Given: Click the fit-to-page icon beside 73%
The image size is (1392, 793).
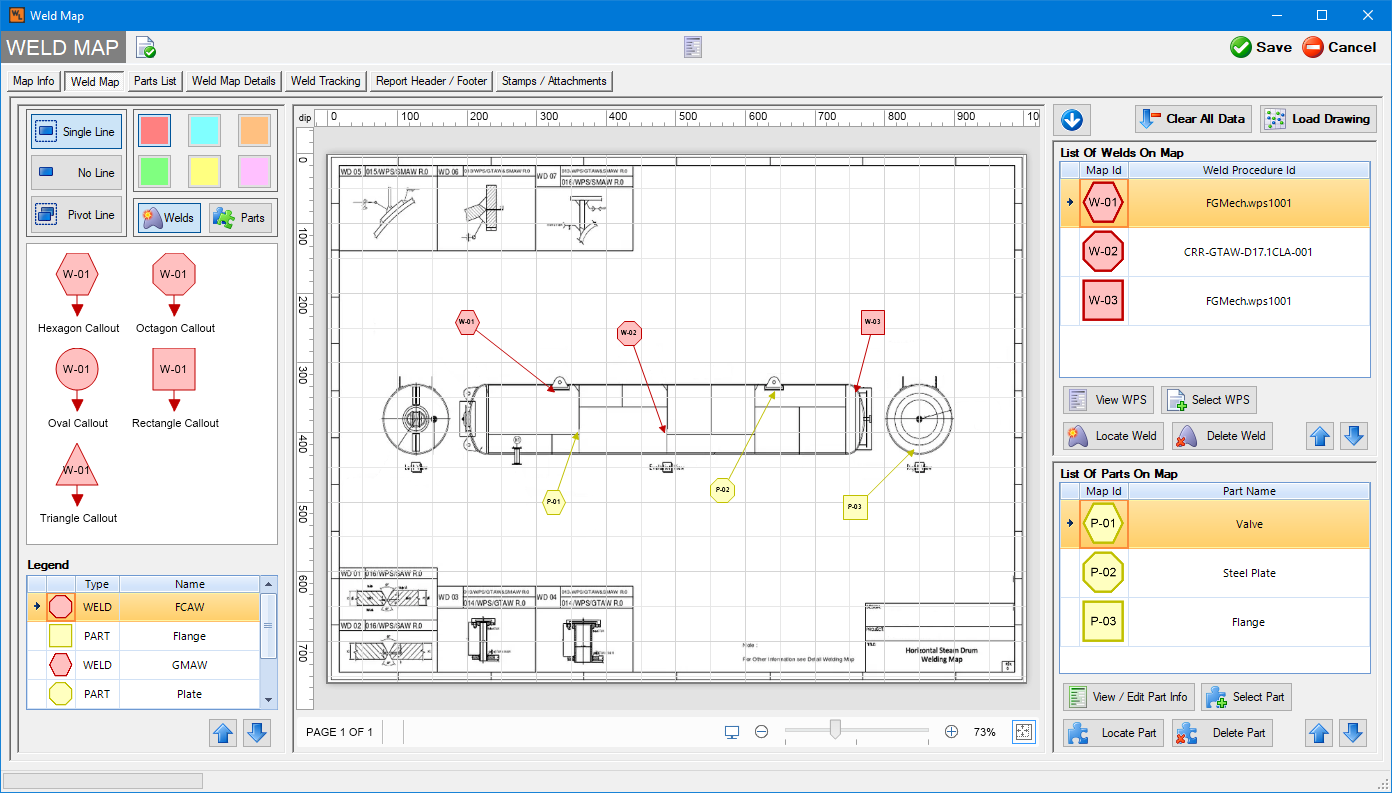Looking at the screenshot, I should tap(1023, 732).
